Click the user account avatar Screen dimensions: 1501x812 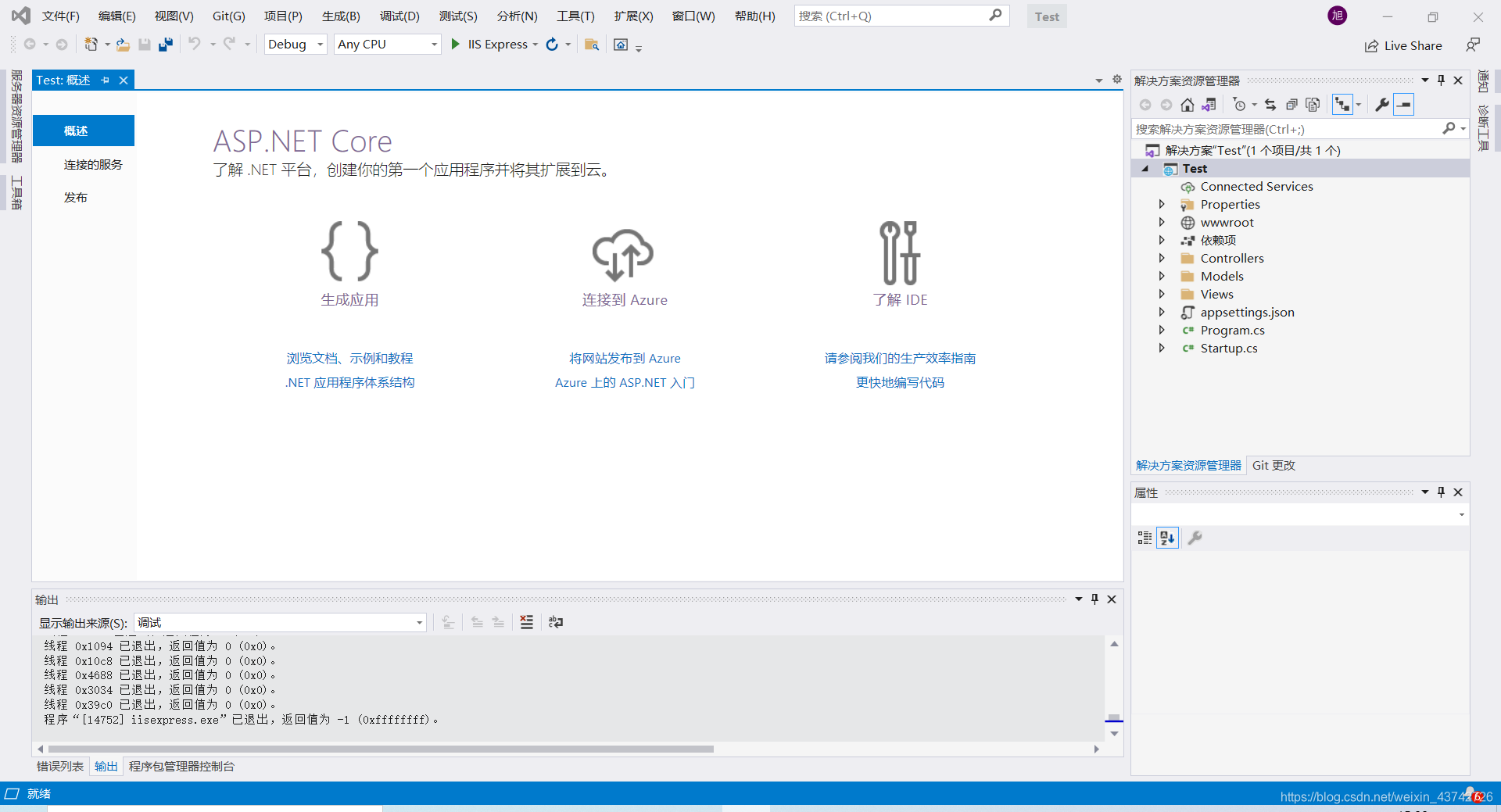[x=1338, y=16]
